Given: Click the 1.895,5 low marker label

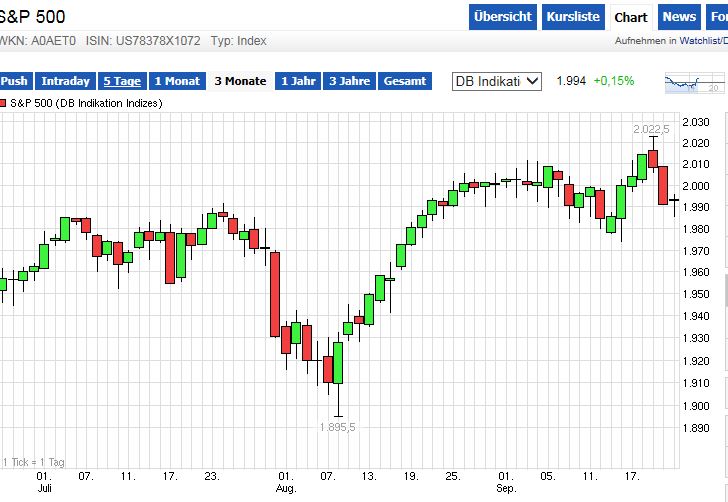Looking at the screenshot, I should pos(338,427).
